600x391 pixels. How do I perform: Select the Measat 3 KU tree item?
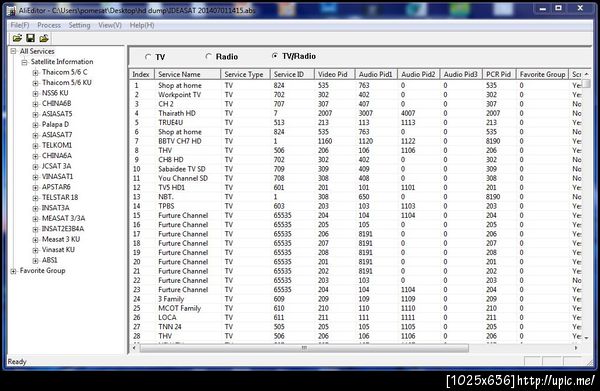point(61,239)
